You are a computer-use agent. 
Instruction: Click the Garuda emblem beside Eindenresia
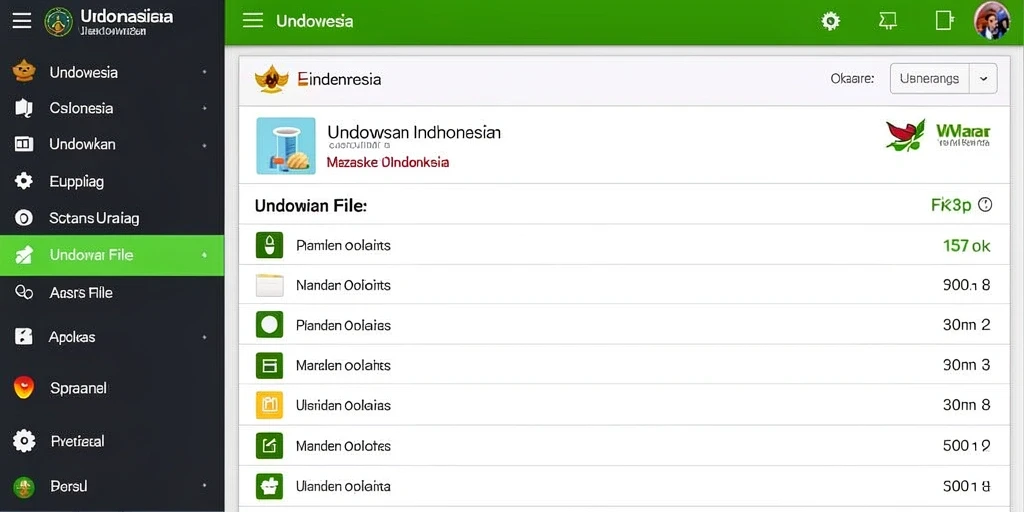coord(271,80)
